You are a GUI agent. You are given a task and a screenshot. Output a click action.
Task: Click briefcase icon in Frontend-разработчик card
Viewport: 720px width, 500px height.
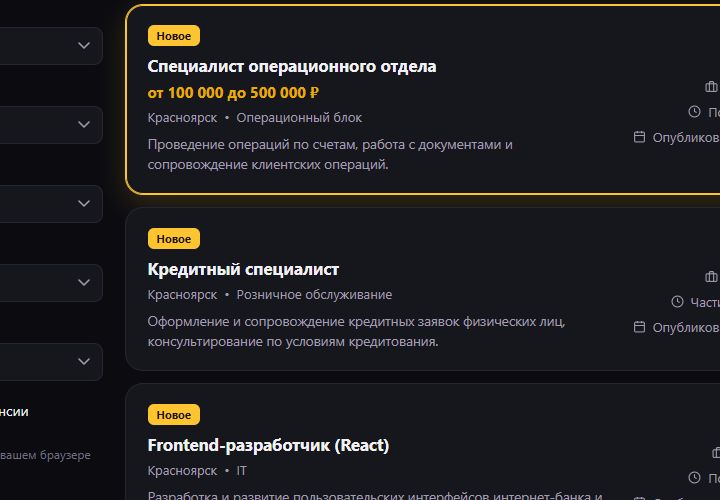716,453
